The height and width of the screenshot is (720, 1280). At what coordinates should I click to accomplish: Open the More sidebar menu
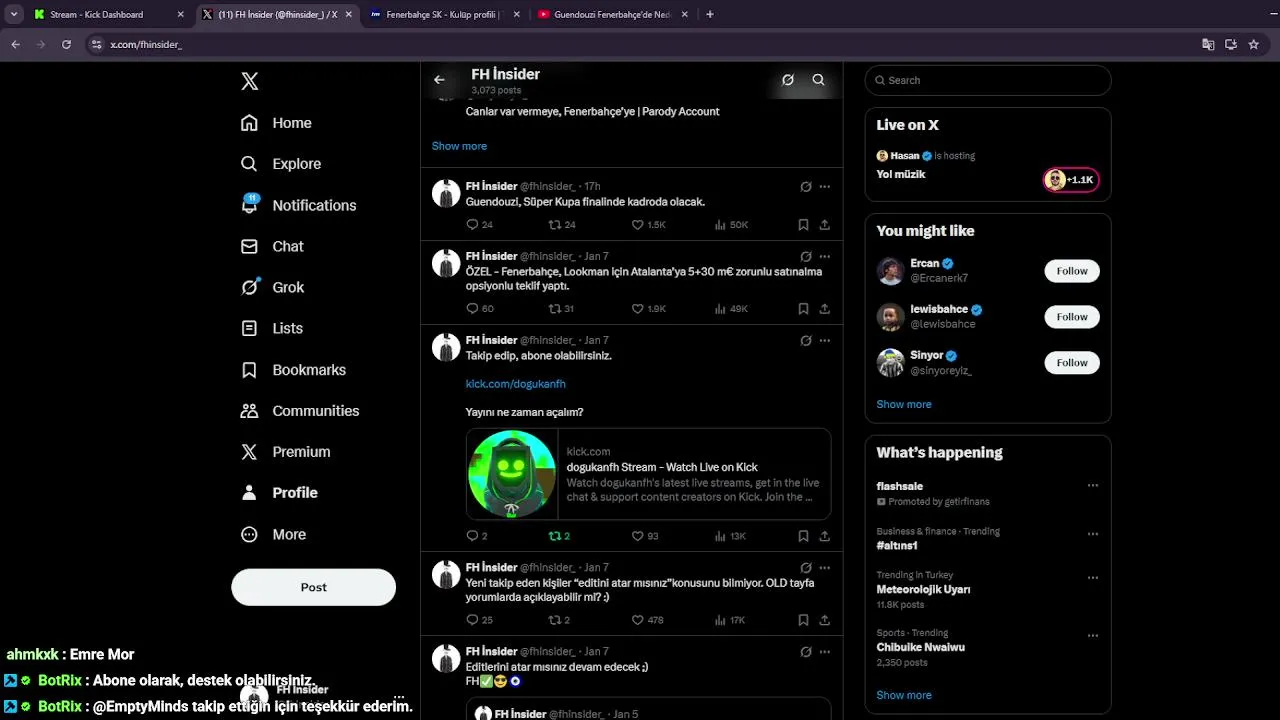(273, 535)
